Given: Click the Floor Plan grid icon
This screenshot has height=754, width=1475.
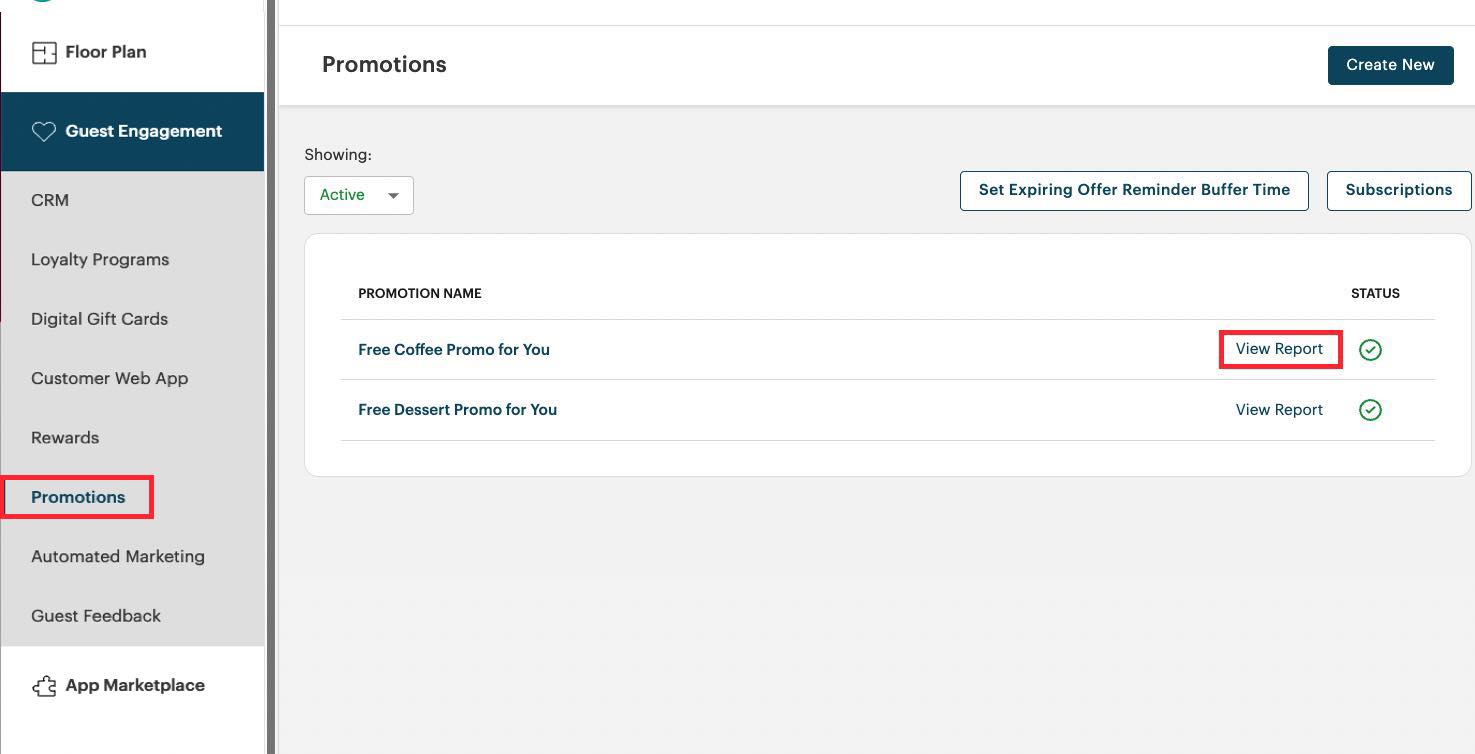Looking at the screenshot, I should coord(43,51).
